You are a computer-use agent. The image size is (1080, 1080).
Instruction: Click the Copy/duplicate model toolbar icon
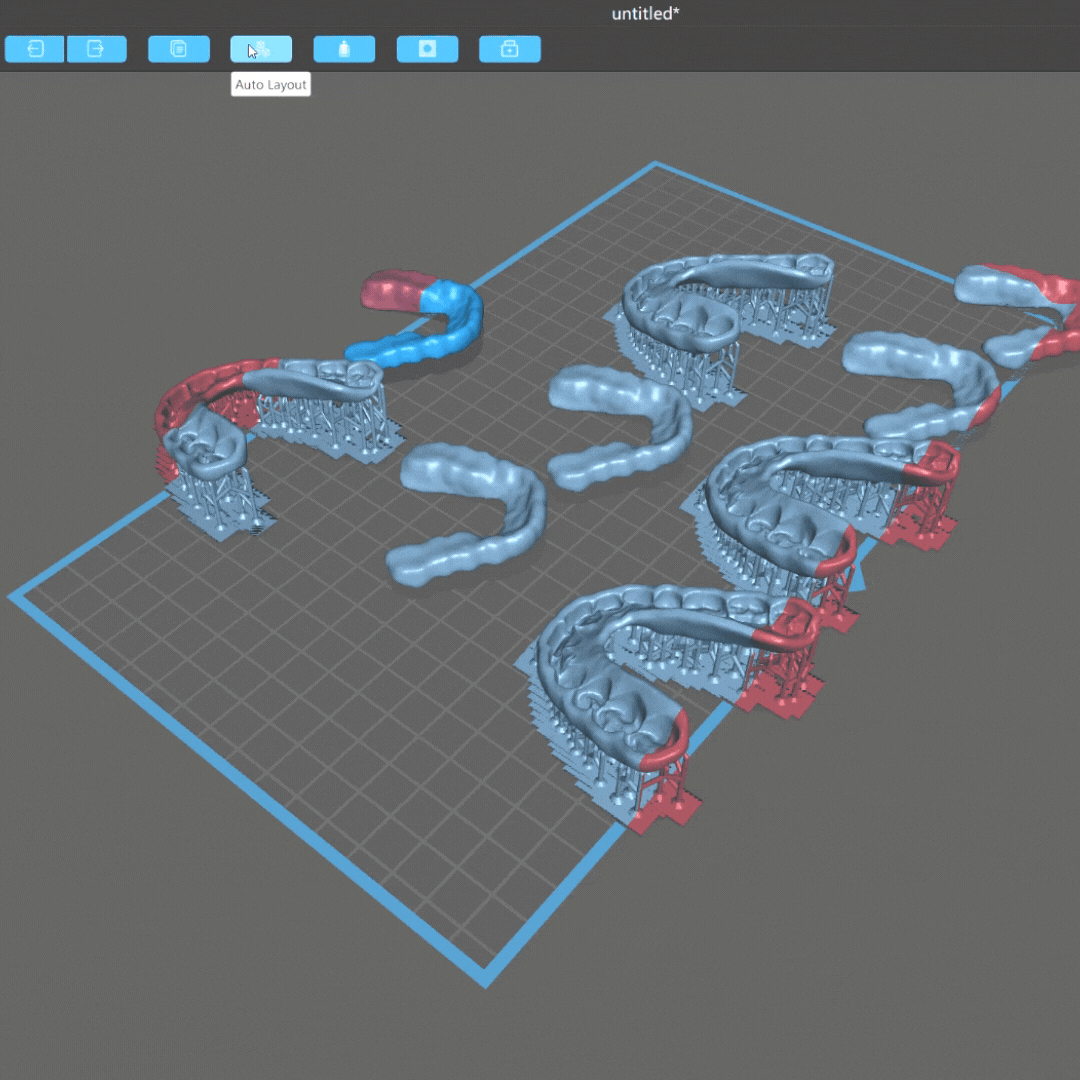(179, 49)
